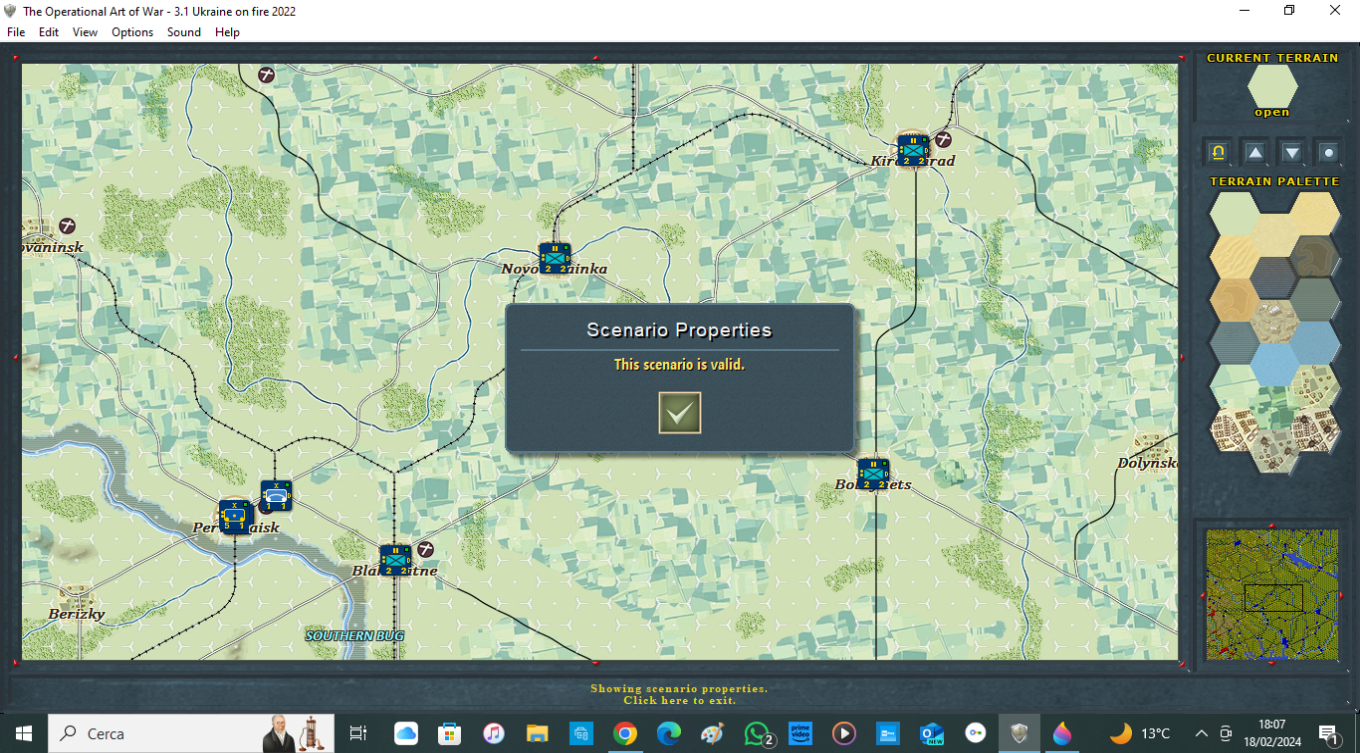The width and height of the screenshot is (1360, 753).
Task: Open the Options menu
Action: tap(132, 32)
